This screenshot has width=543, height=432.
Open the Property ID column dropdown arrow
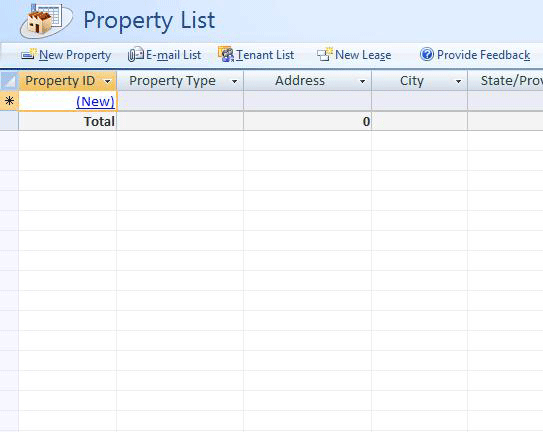[x=108, y=81]
